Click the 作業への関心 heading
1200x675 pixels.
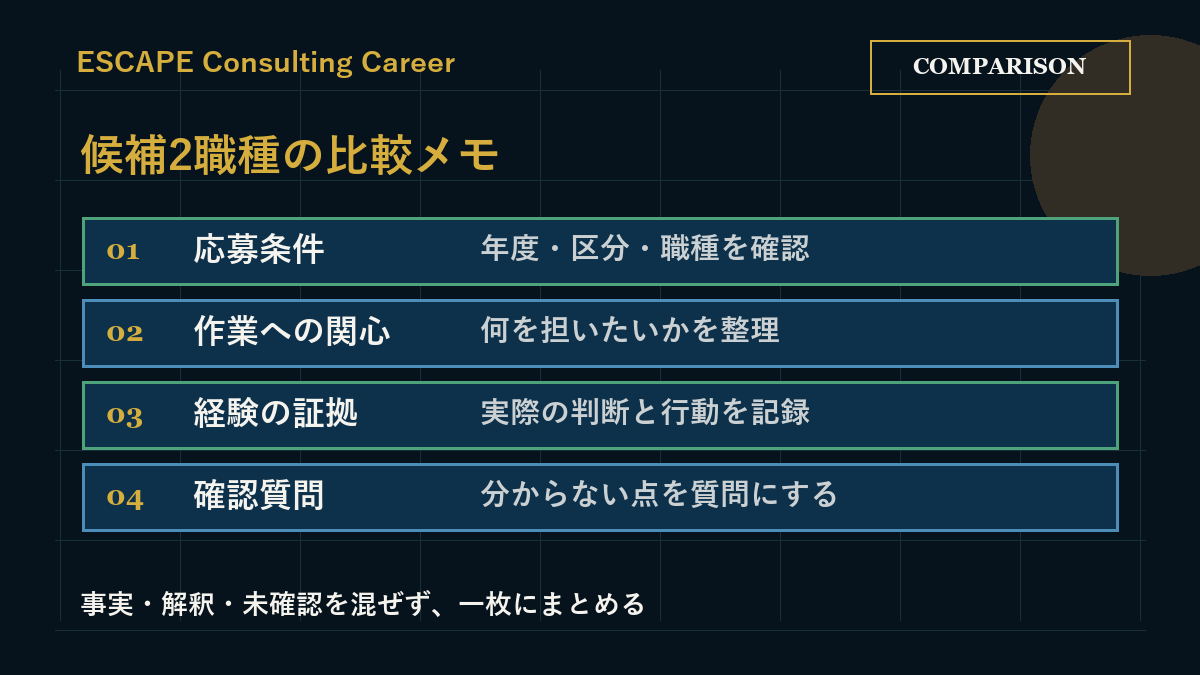click(x=292, y=332)
